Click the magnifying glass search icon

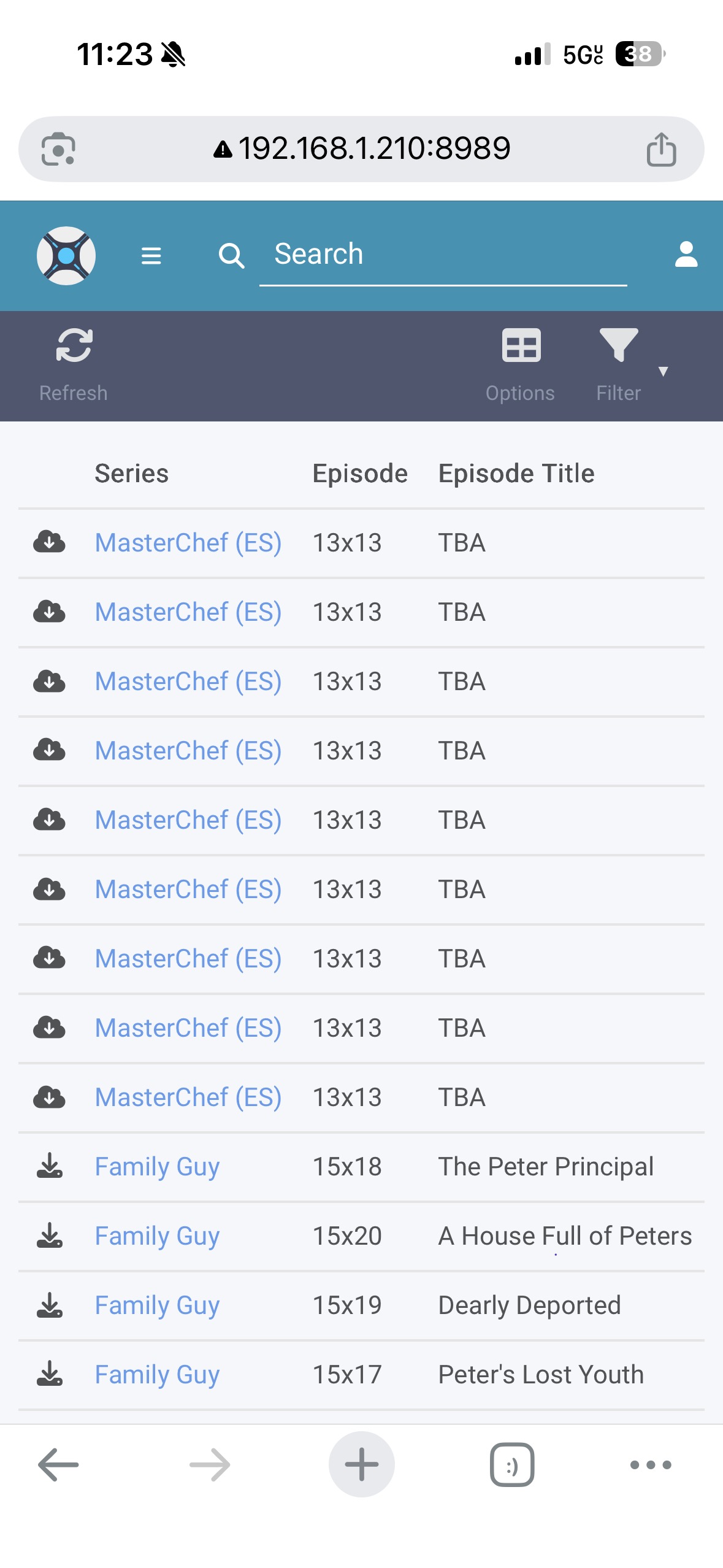coord(232,255)
